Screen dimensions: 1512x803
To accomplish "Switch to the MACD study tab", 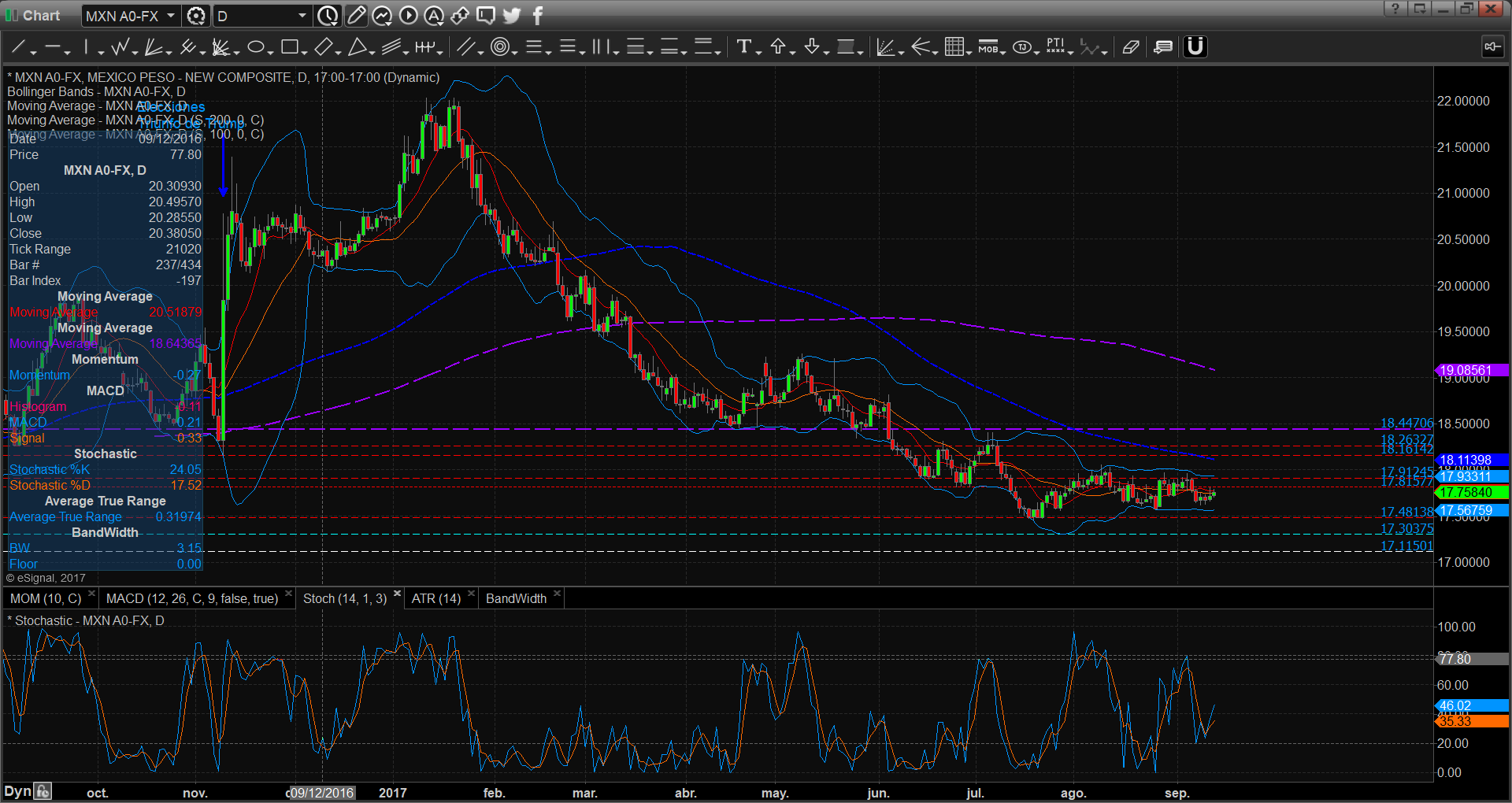I will coord(192,598).
